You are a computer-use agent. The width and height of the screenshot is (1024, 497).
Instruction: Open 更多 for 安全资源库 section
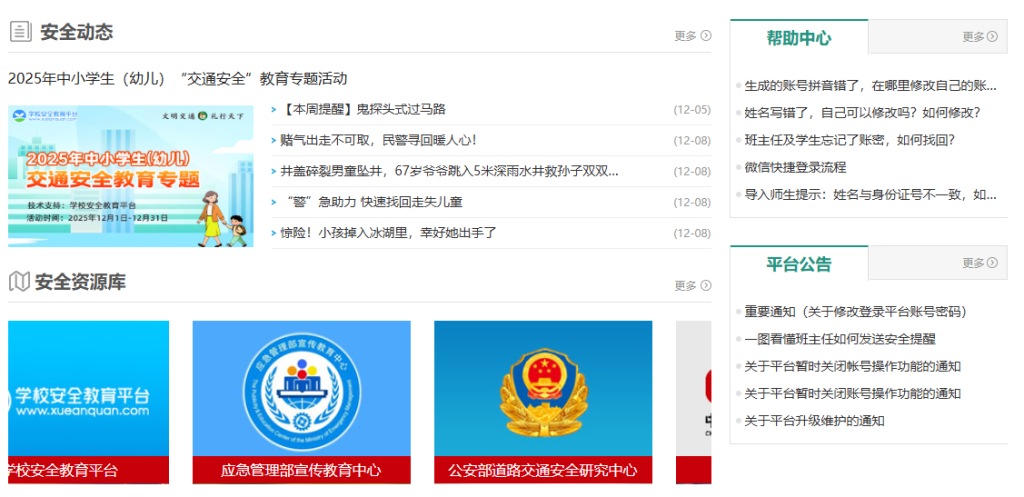(x=692, y=285)
